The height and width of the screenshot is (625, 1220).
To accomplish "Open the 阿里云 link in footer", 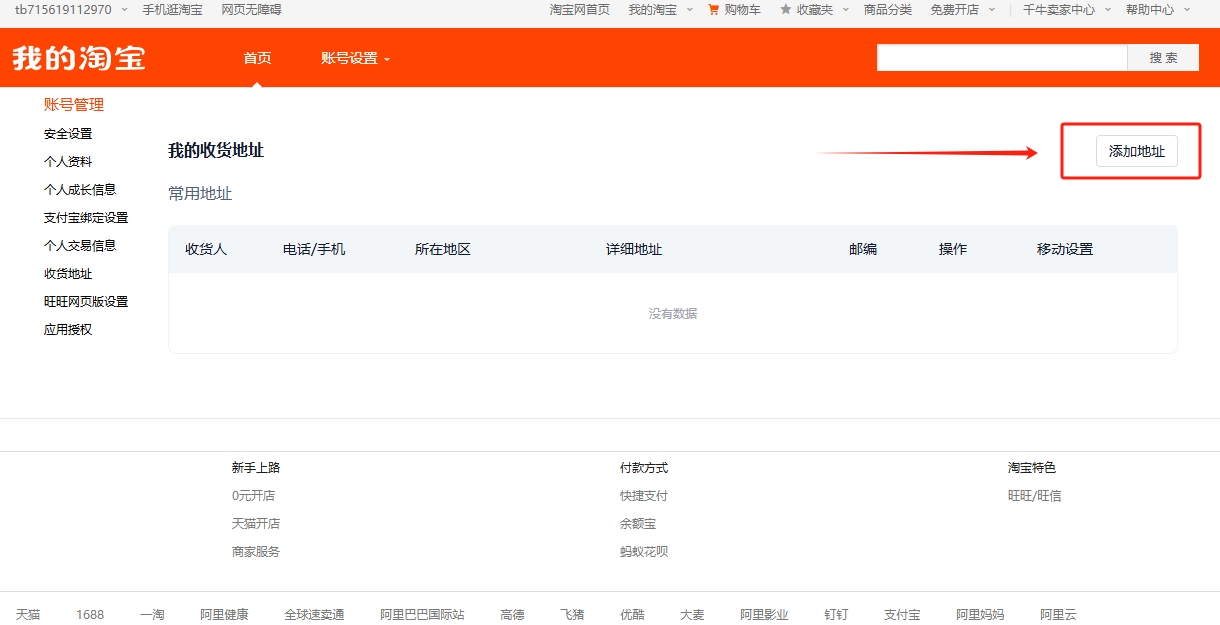I will 1058,615.
